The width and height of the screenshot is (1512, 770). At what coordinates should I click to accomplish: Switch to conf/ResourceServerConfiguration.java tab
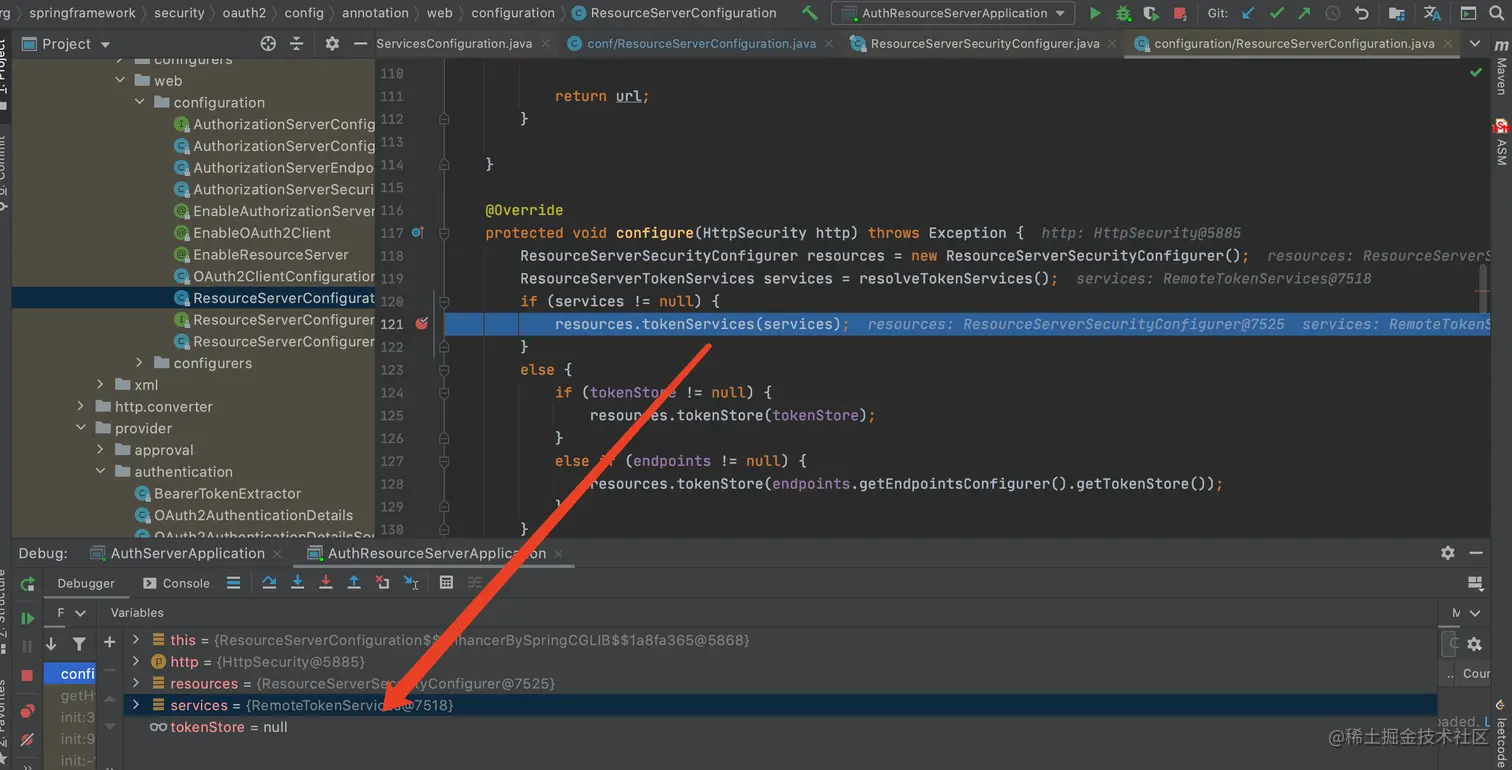[701, 44]
